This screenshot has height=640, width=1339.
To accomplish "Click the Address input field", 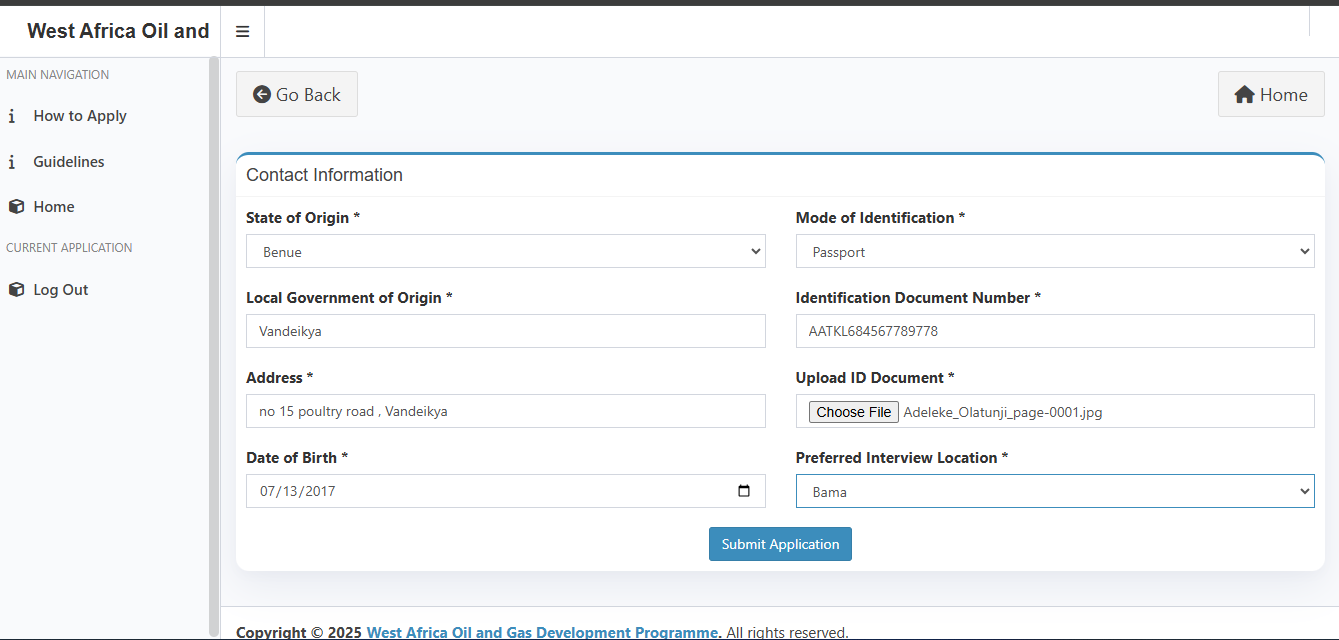I will coord(505,411).
